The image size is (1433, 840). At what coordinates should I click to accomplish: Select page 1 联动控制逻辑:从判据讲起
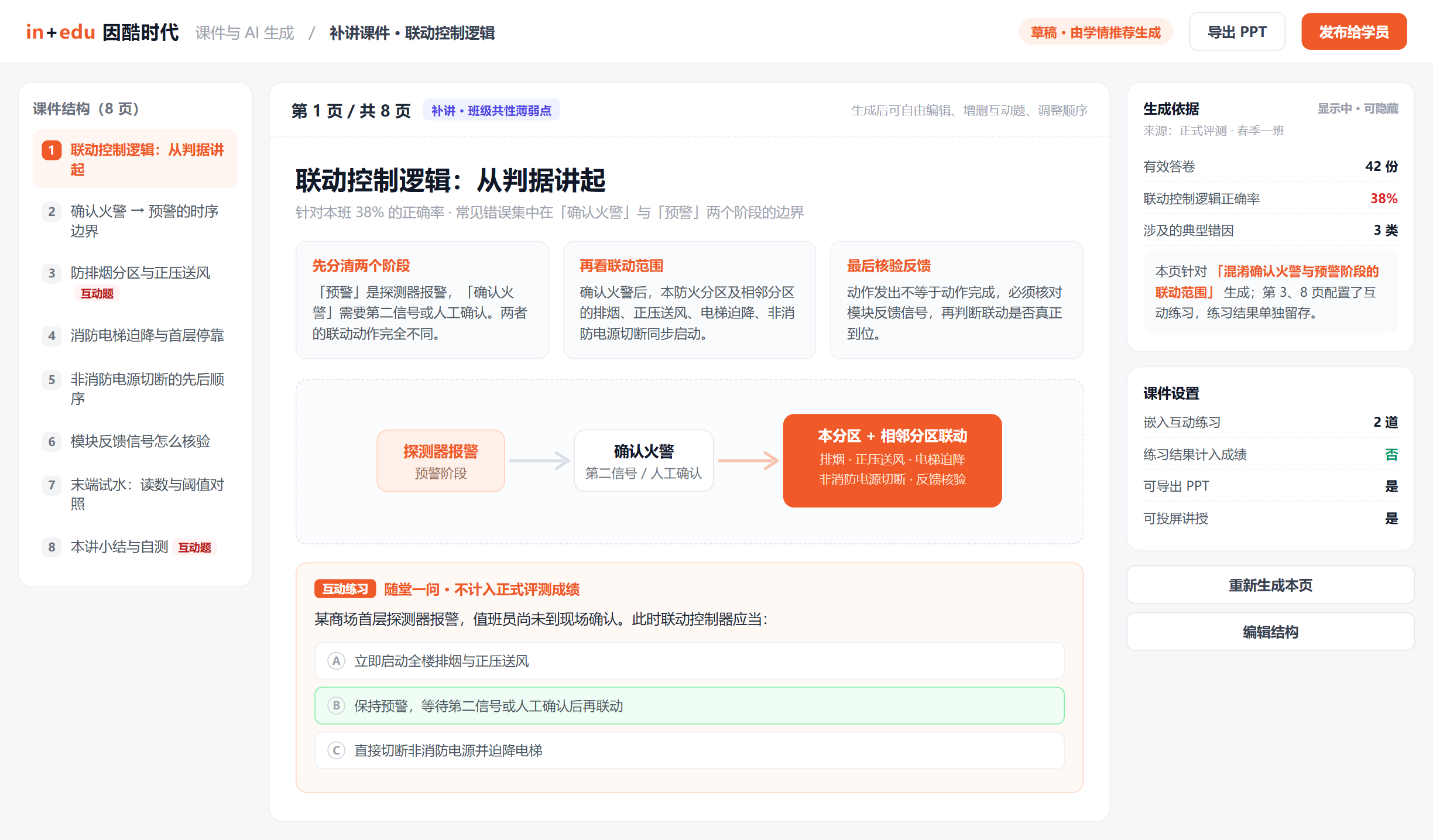[x=135, y=159]
